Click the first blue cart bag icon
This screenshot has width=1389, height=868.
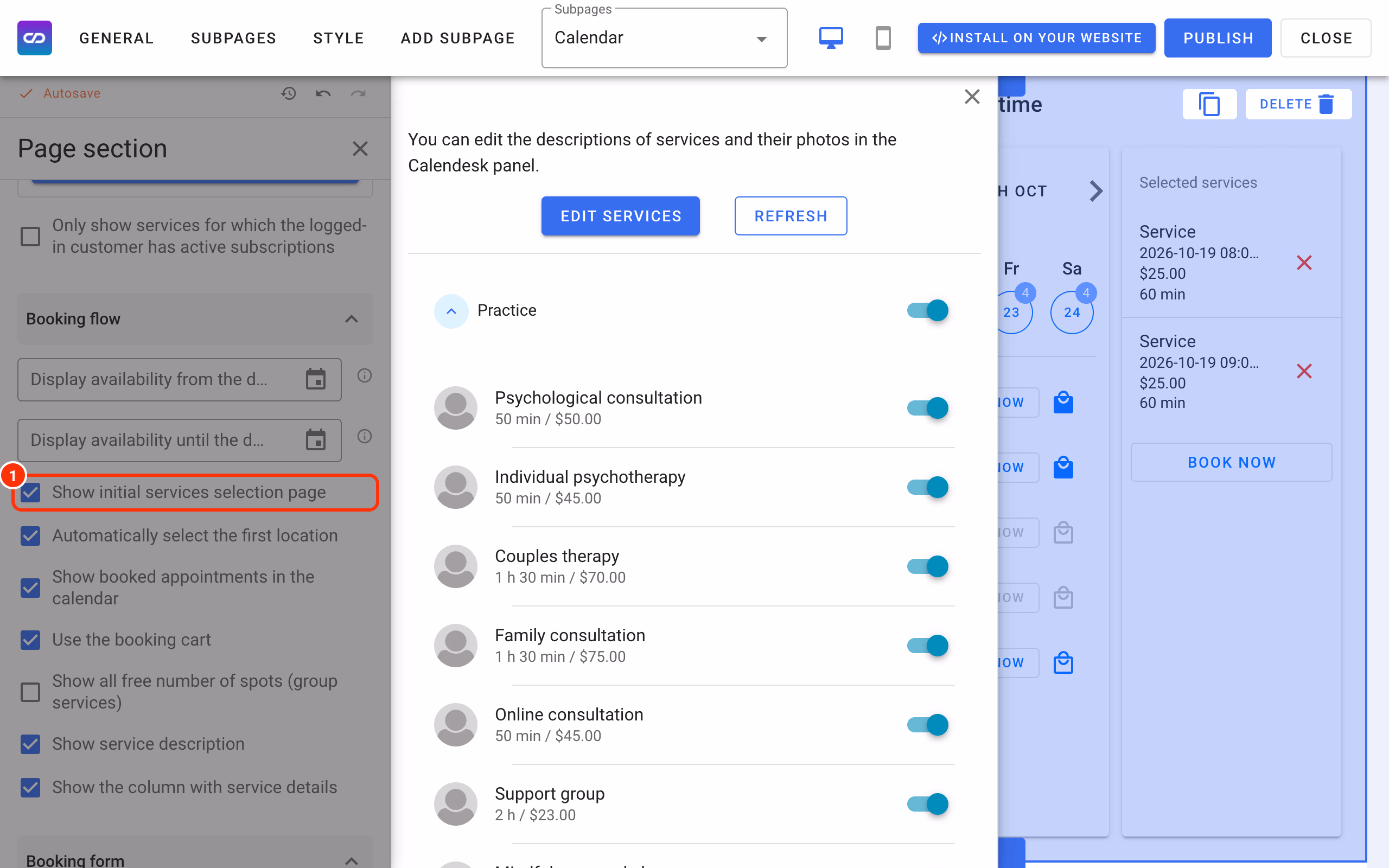(1063, 403)
